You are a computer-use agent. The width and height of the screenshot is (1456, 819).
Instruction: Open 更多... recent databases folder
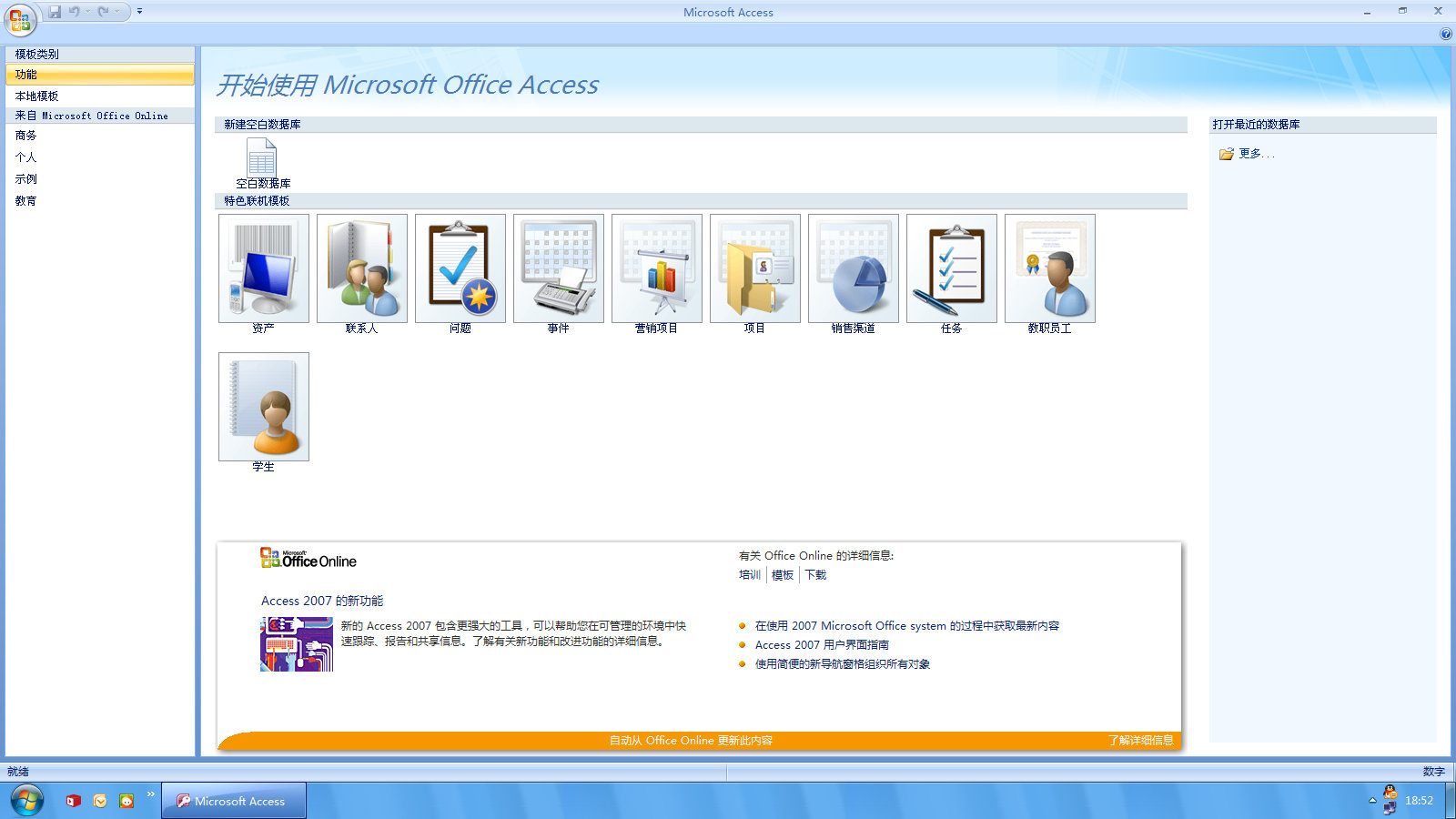[x=1248, y=154]
